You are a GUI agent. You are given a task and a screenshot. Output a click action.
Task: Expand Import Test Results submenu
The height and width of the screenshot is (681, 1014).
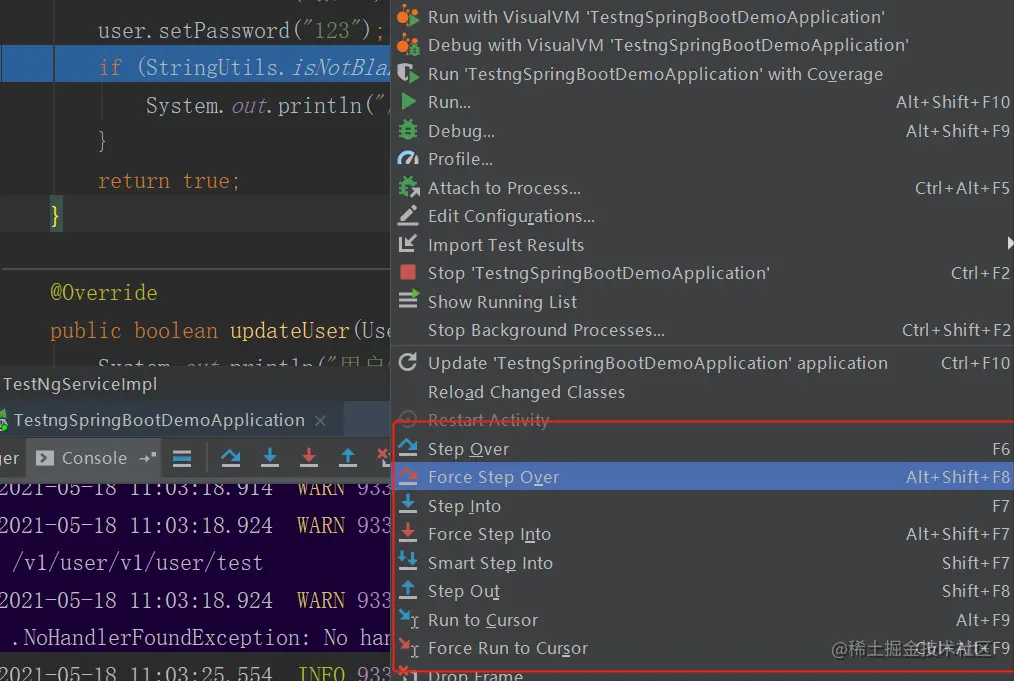[702, 244]
